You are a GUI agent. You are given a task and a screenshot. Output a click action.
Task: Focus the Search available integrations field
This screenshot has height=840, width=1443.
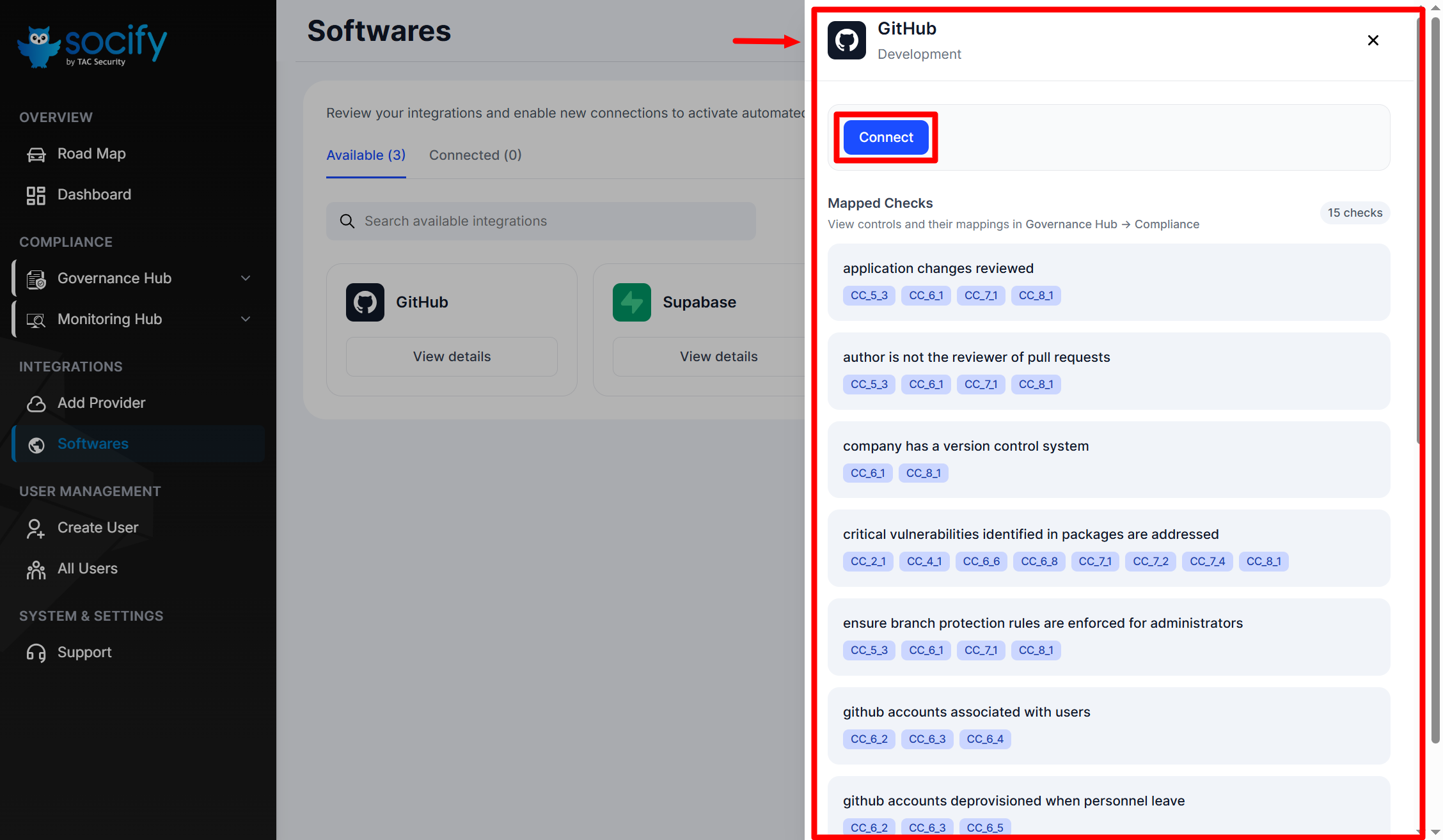540,221
